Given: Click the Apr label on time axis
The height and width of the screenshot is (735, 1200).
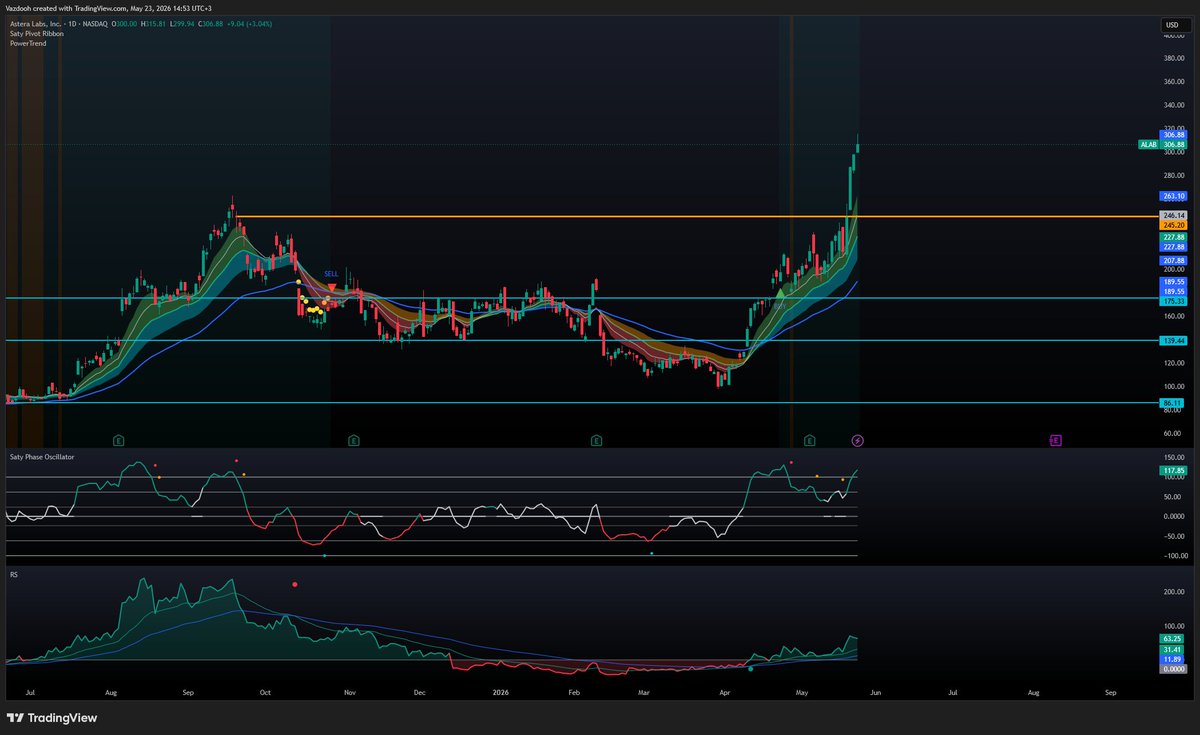Looking at the screenshot, I should click(724, 691).
